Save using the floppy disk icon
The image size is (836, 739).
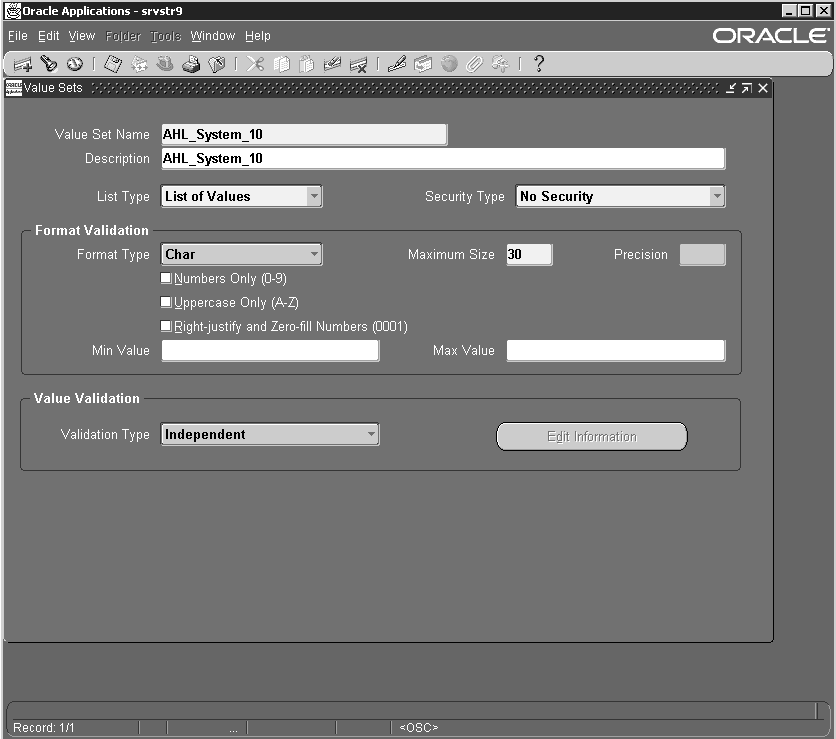point(112,64)
